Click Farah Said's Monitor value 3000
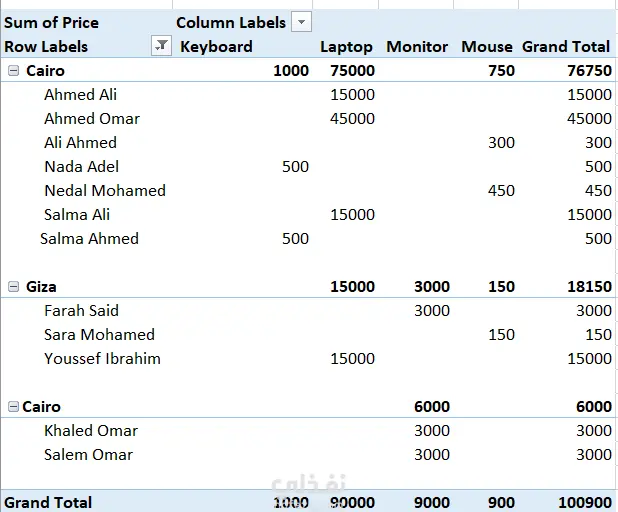The height and width of the screenshot is (512, 618). pyautogui.click(x=432, y=311)
